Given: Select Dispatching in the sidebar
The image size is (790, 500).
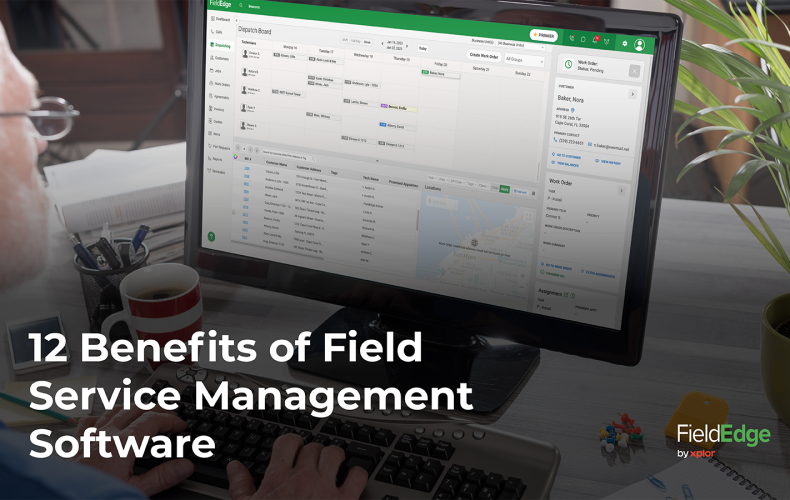Looking at the screenshot, I should pos(220,45).
